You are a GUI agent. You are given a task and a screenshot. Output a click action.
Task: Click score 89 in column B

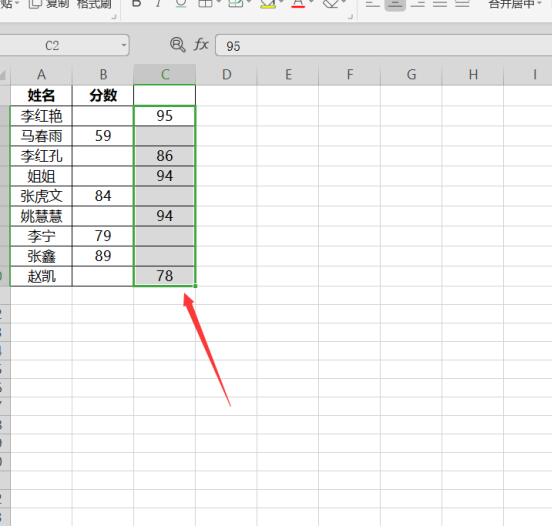click(103, 256)
